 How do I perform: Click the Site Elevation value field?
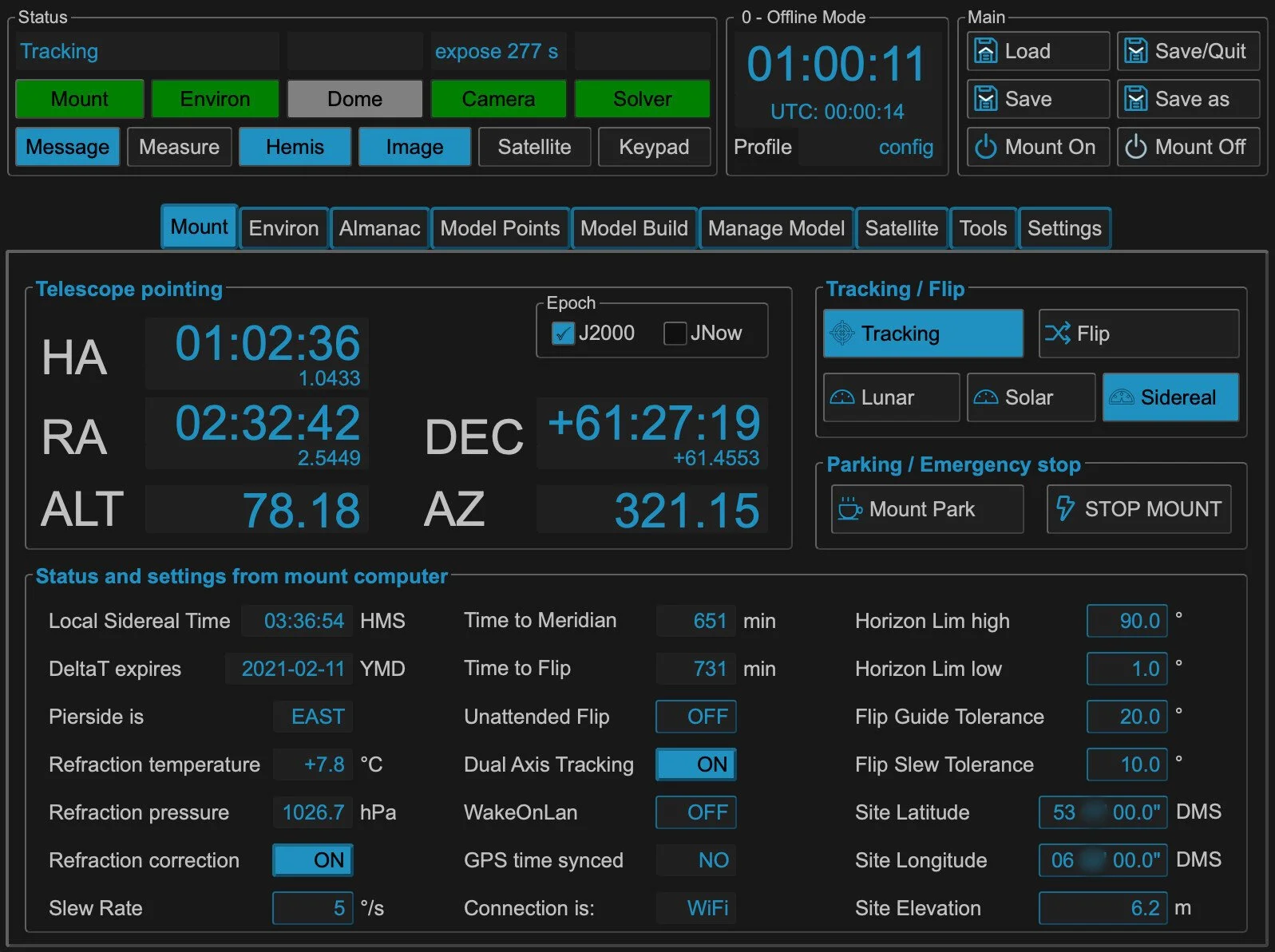(x=1103, y=908)
